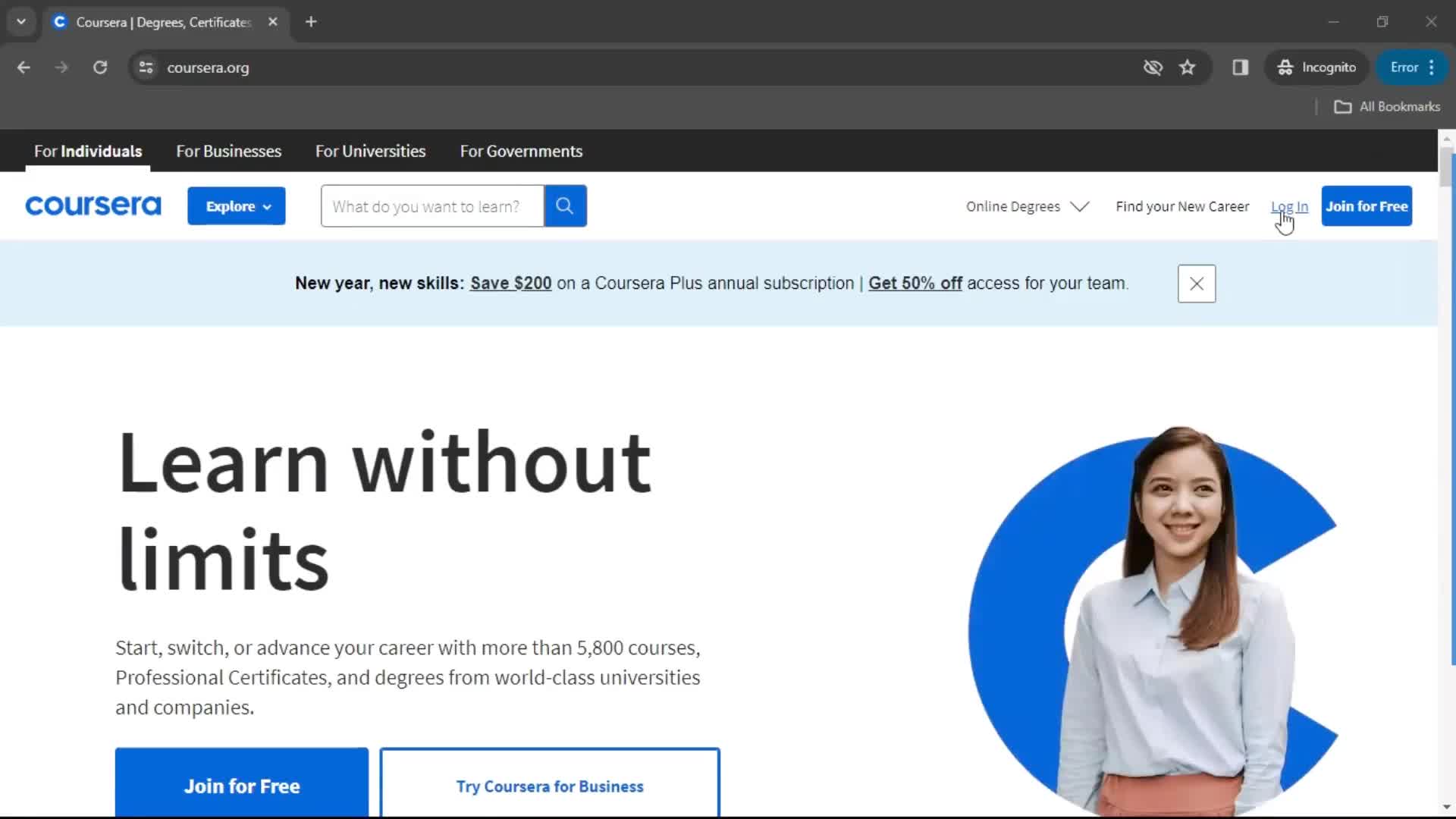Click the Incognito profile icon
Screen dimensions: 1456x819
(1285, 67)
